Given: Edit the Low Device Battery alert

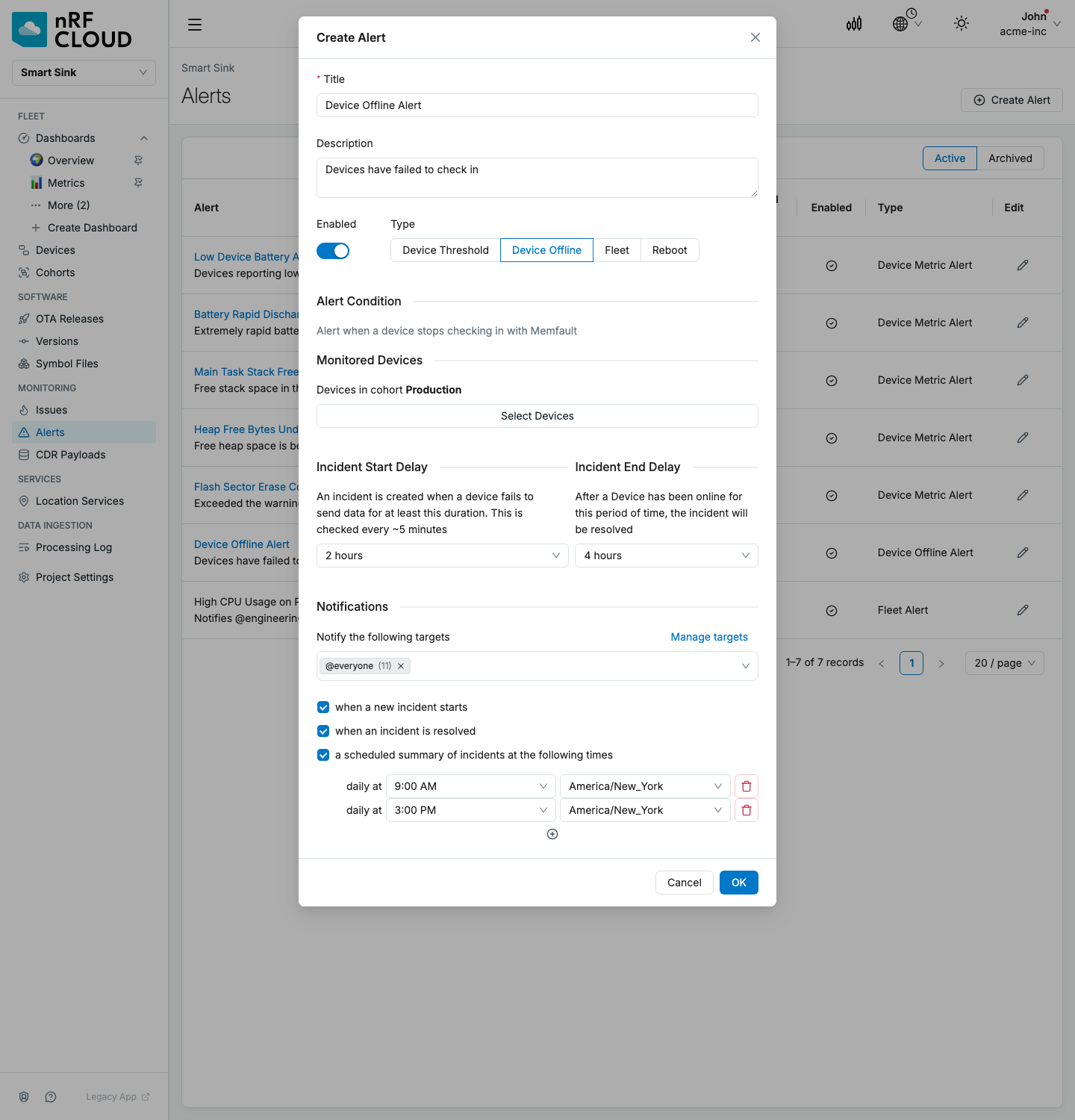Looking at the screenshot, I should [1023, 265].
